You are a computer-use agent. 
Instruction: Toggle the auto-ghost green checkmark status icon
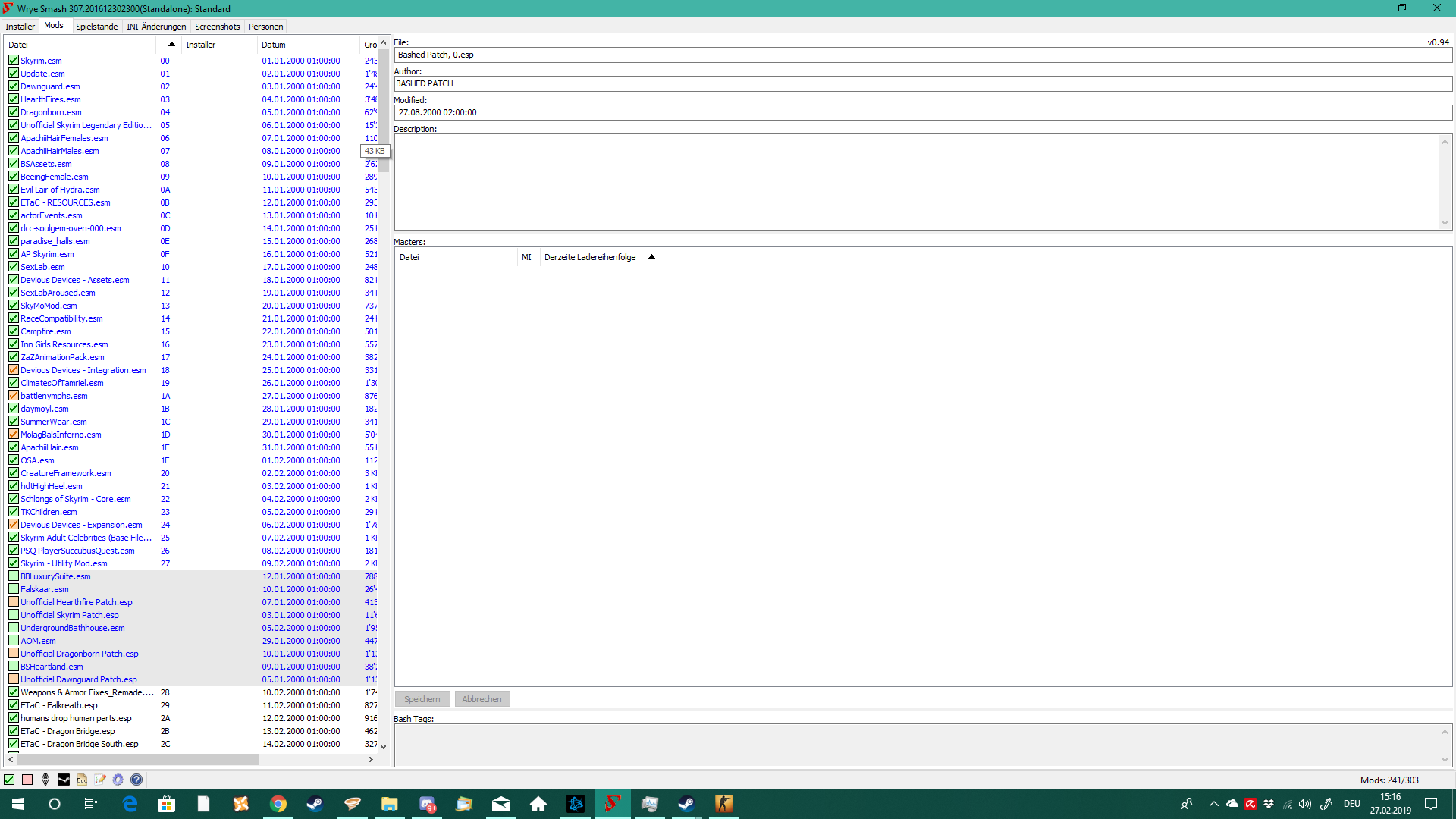pos(9,780)
